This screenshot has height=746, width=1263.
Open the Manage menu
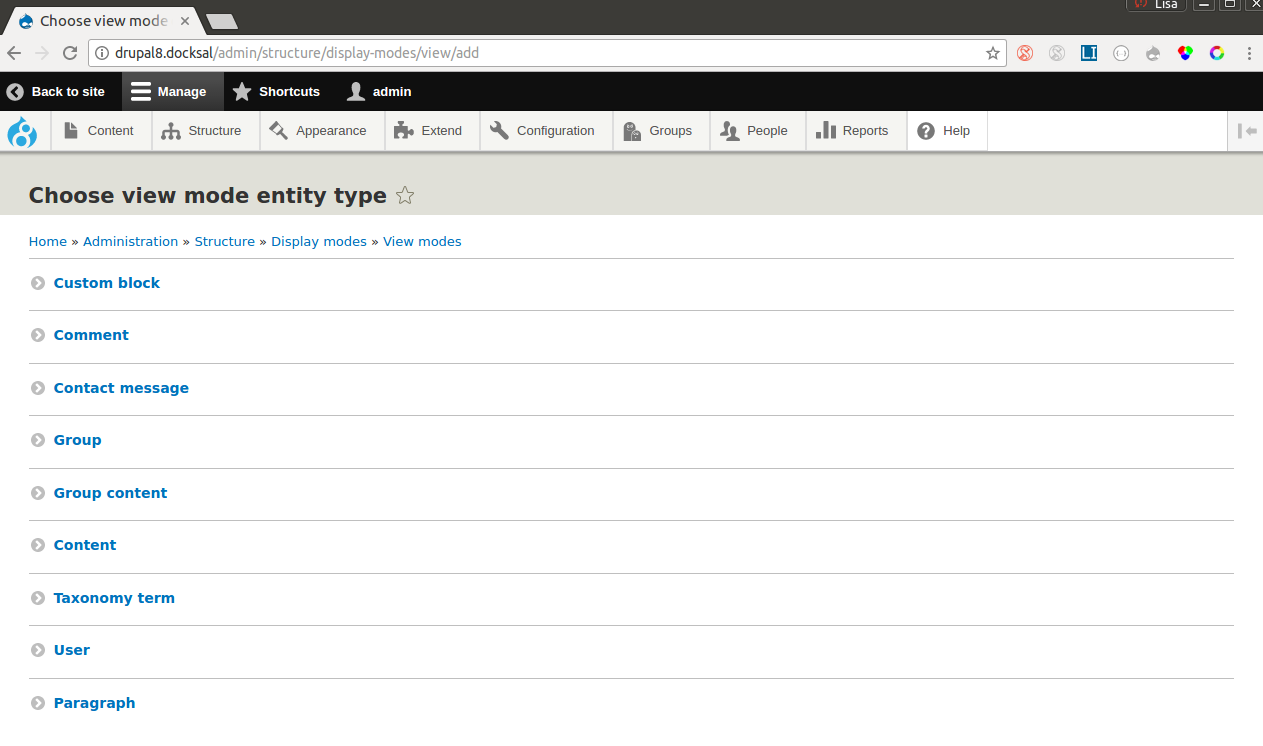tap(172, 91)
